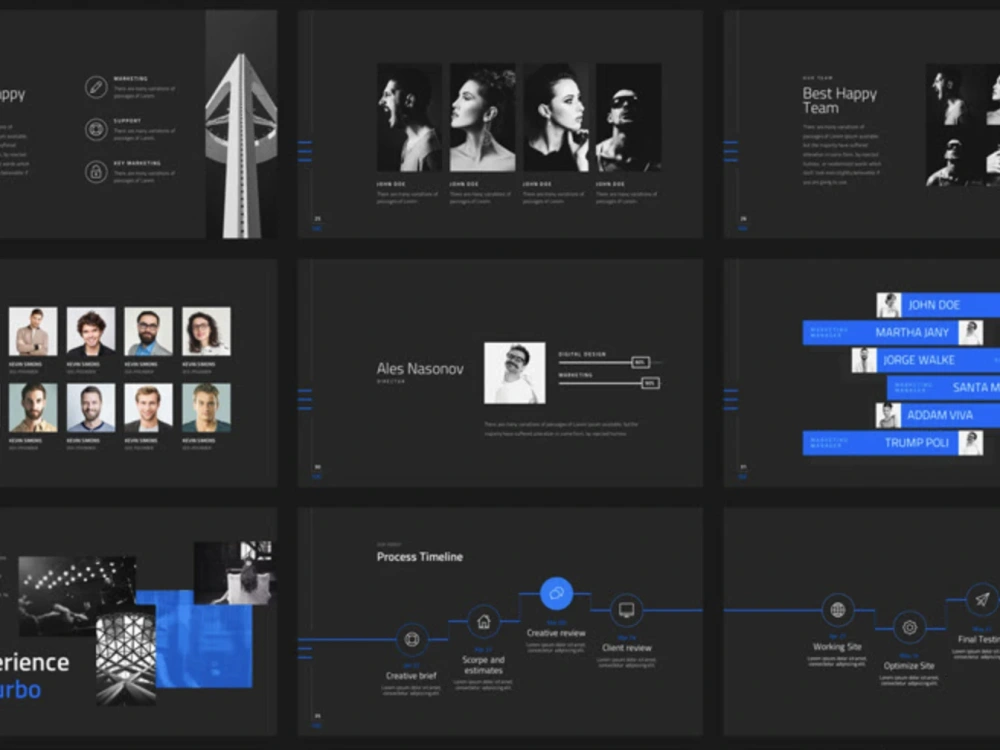This screenshot has height=750, width=1000.
Task: Click the paper plane Final Testing icon
Action: tap(982, 599)
